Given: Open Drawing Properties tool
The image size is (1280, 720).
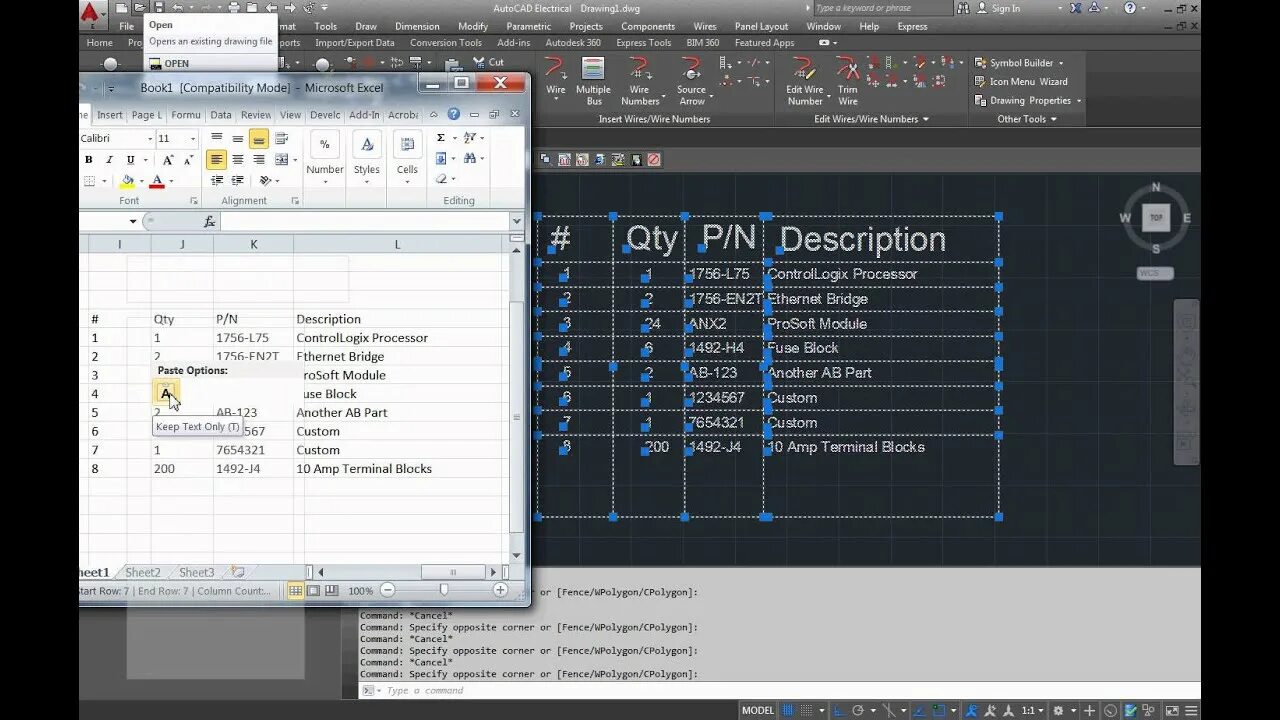Looking at the screenshot, I should coord(1028,101).
